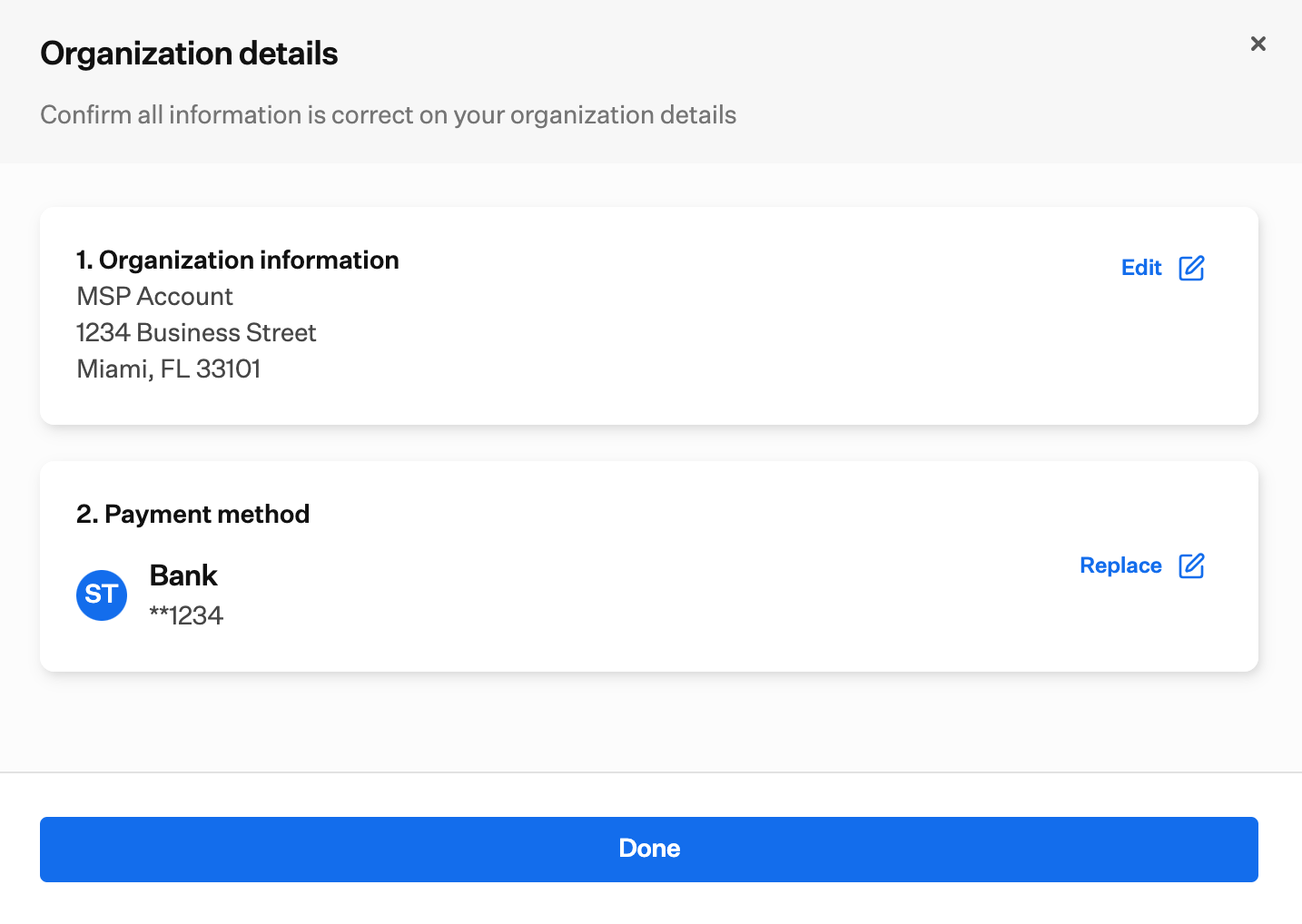Screen dimensions: 1302x924
Task: Click the 'Miami, FL 33101' line
Action: click(169, 369)
